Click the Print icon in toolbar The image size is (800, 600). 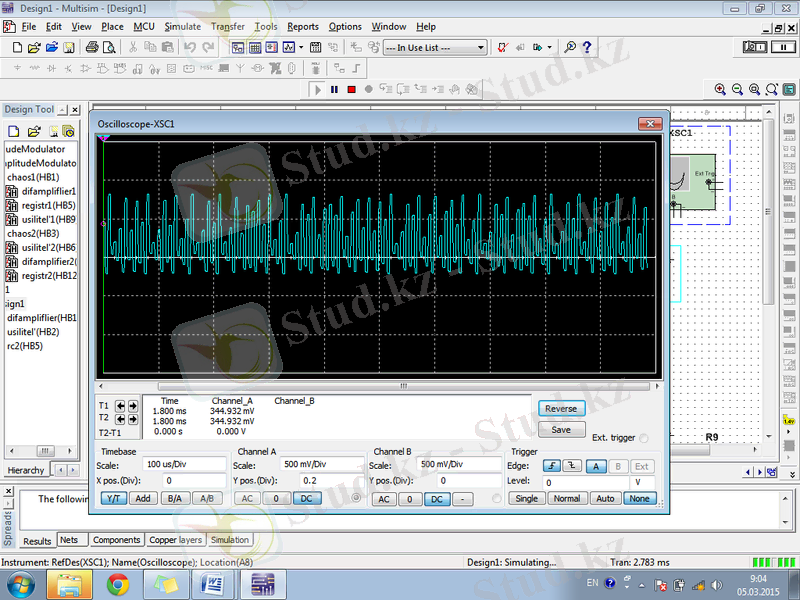(x=93, y=47)
